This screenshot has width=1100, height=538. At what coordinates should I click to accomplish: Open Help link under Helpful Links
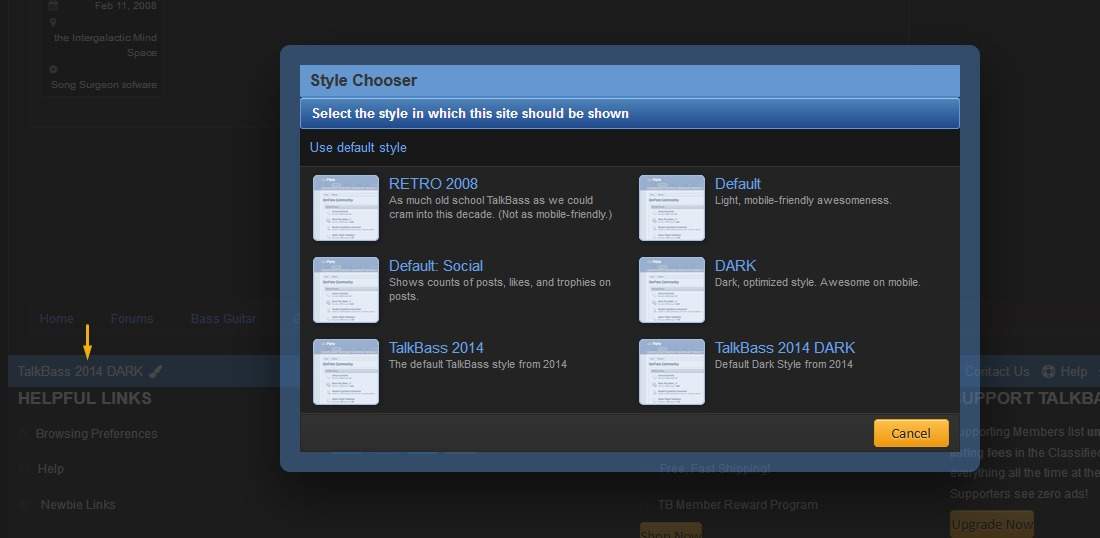[51, 469]
